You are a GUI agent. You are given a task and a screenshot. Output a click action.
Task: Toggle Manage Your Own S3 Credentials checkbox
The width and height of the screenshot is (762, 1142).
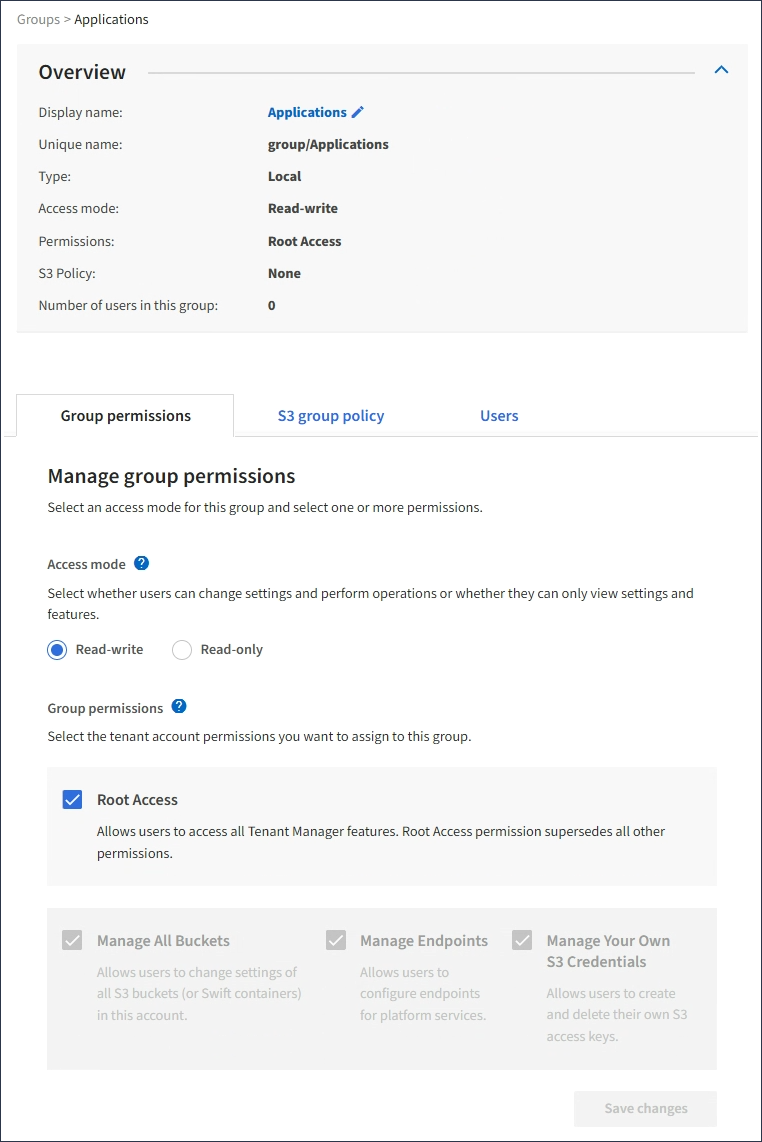pyautogui.click(x=522, y=941)
